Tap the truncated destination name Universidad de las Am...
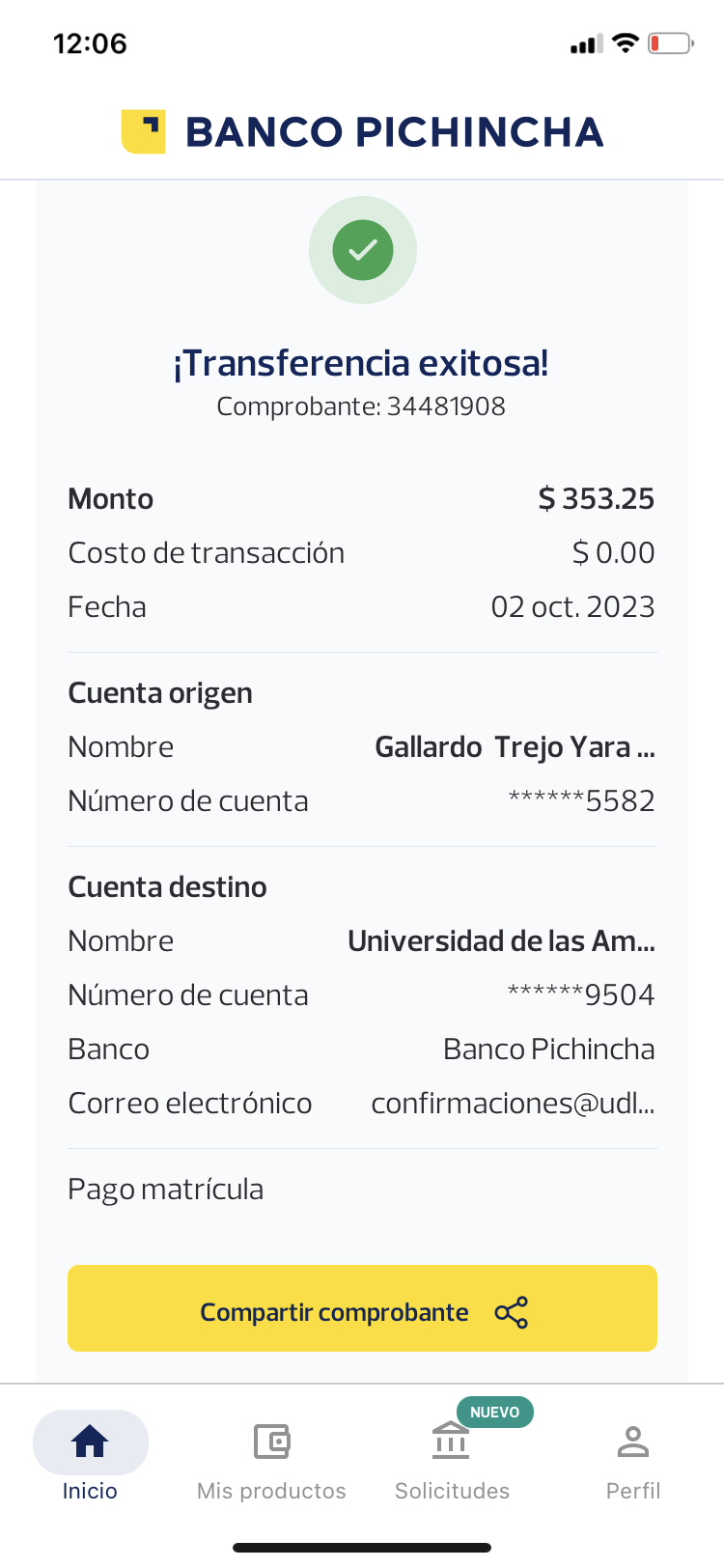724x1568 pixels. [x=501, y=941]
